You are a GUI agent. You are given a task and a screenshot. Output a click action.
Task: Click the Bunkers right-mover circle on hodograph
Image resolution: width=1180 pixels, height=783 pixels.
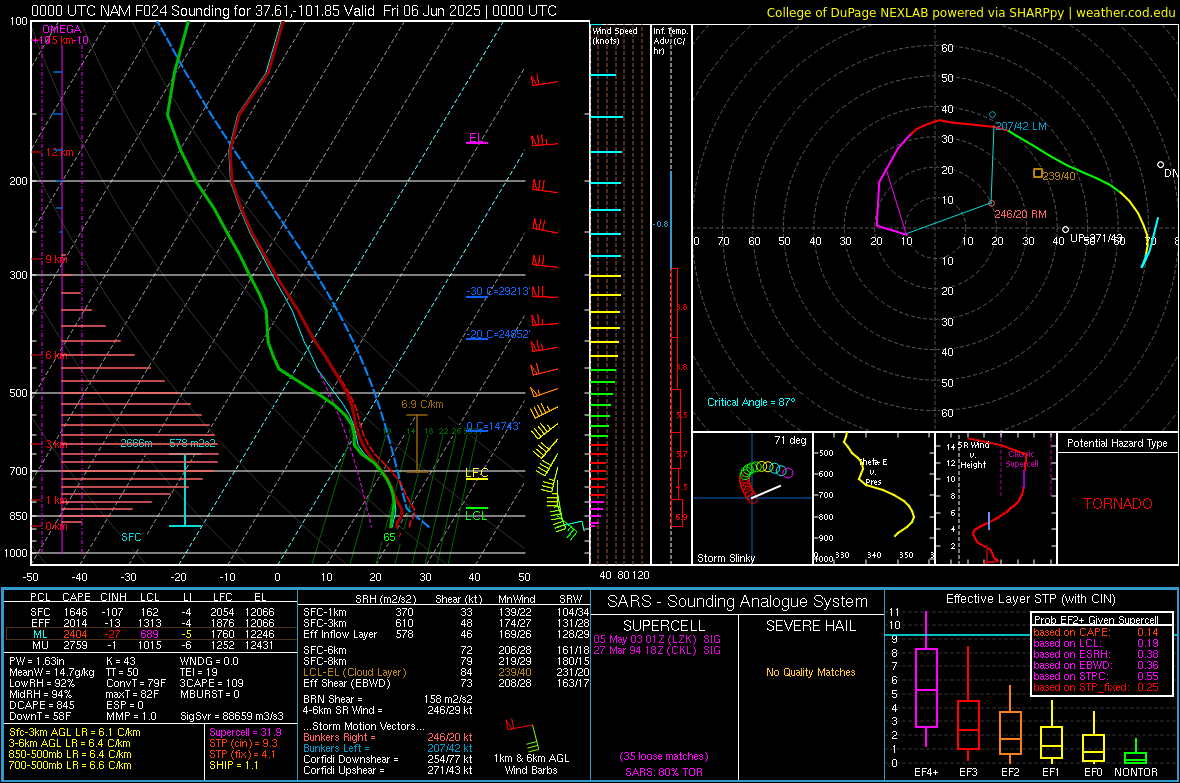click(991, 203)
